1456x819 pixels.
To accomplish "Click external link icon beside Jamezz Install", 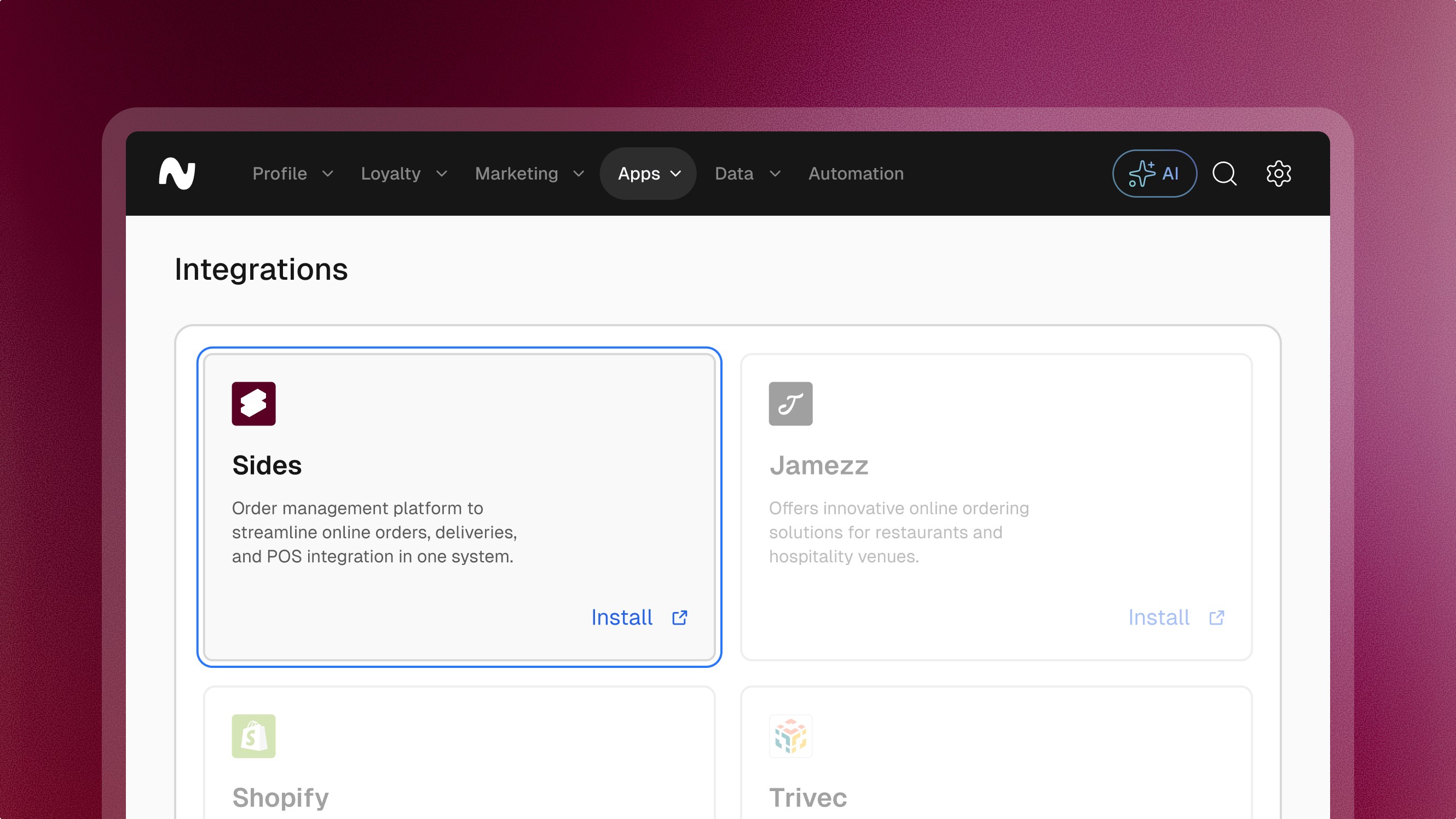I will [1216, 617].
